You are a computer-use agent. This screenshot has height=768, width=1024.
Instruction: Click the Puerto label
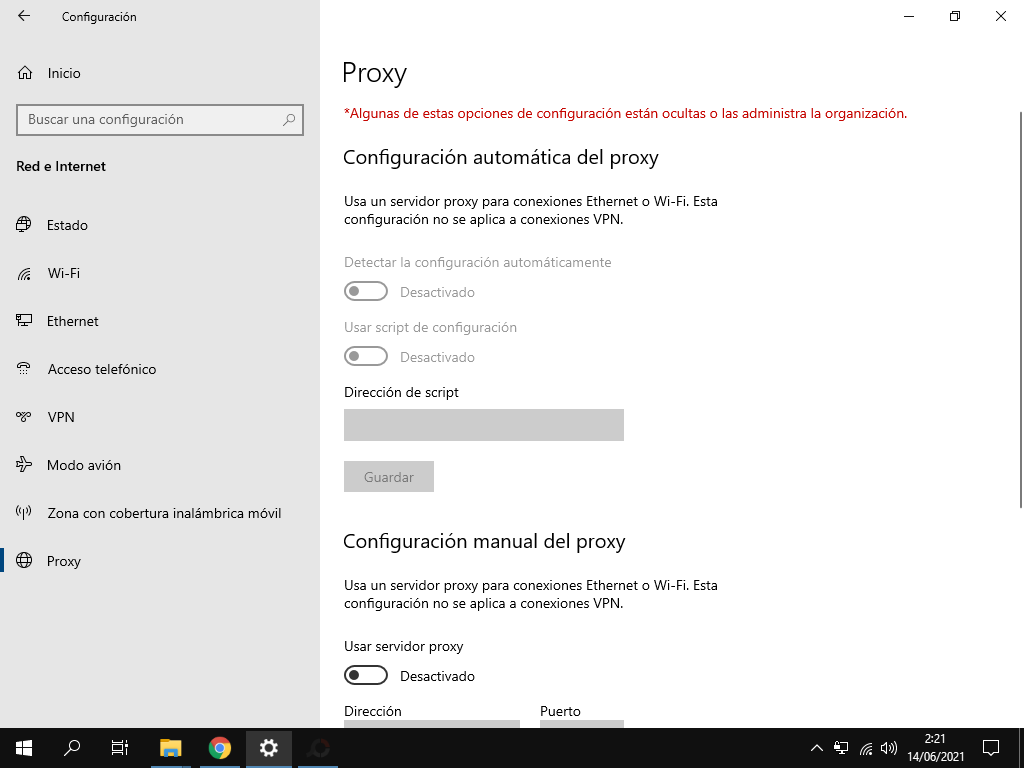(560, 711)
